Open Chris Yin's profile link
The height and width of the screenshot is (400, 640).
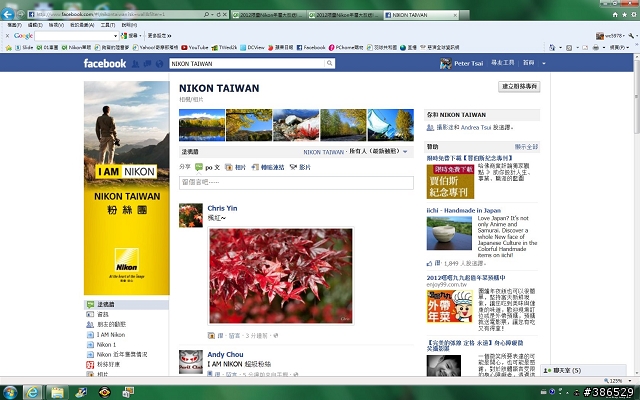click(x=222, y=208)
